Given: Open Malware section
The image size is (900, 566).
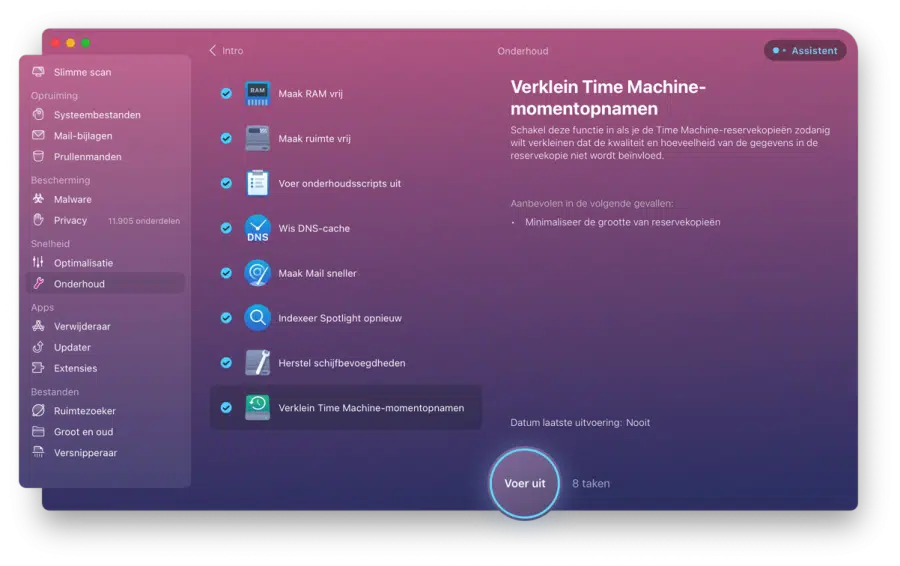Looking at the screenshot, I should point(72,199).
